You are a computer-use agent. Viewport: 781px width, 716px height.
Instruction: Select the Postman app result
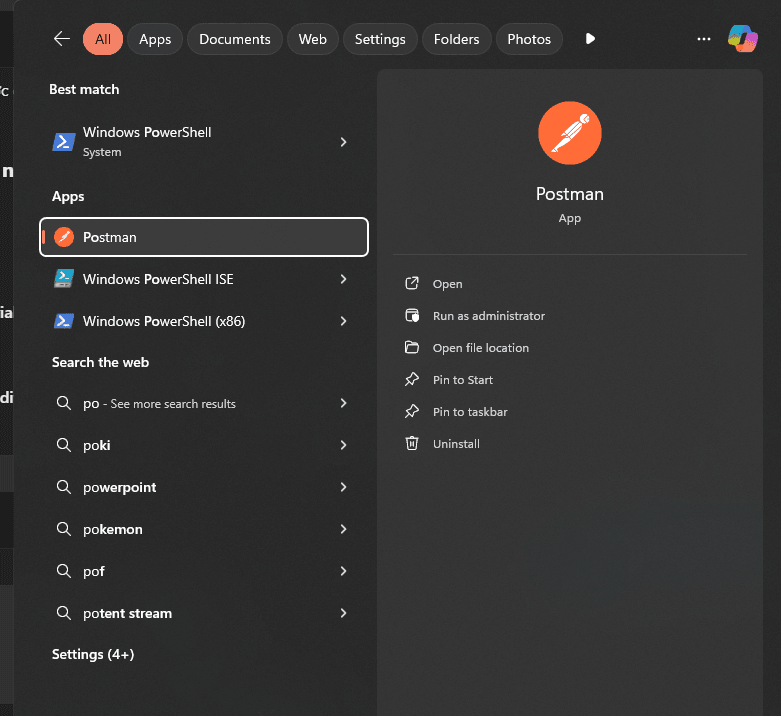tap(204, 237)
